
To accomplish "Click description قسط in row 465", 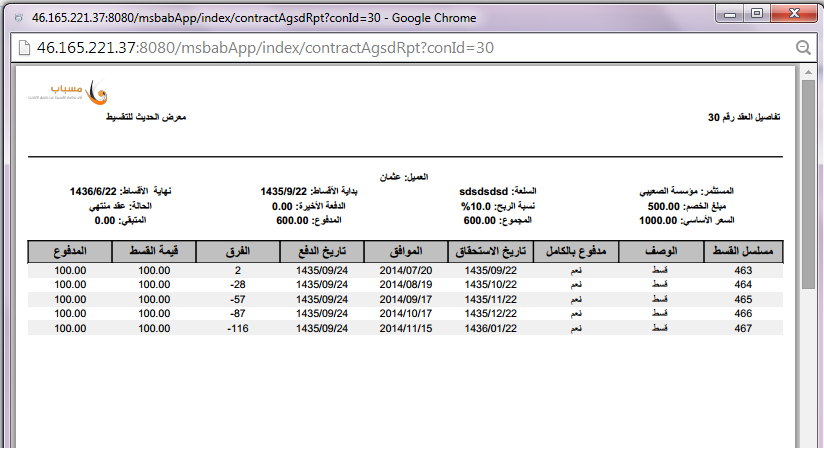I will tap(660, 299).
